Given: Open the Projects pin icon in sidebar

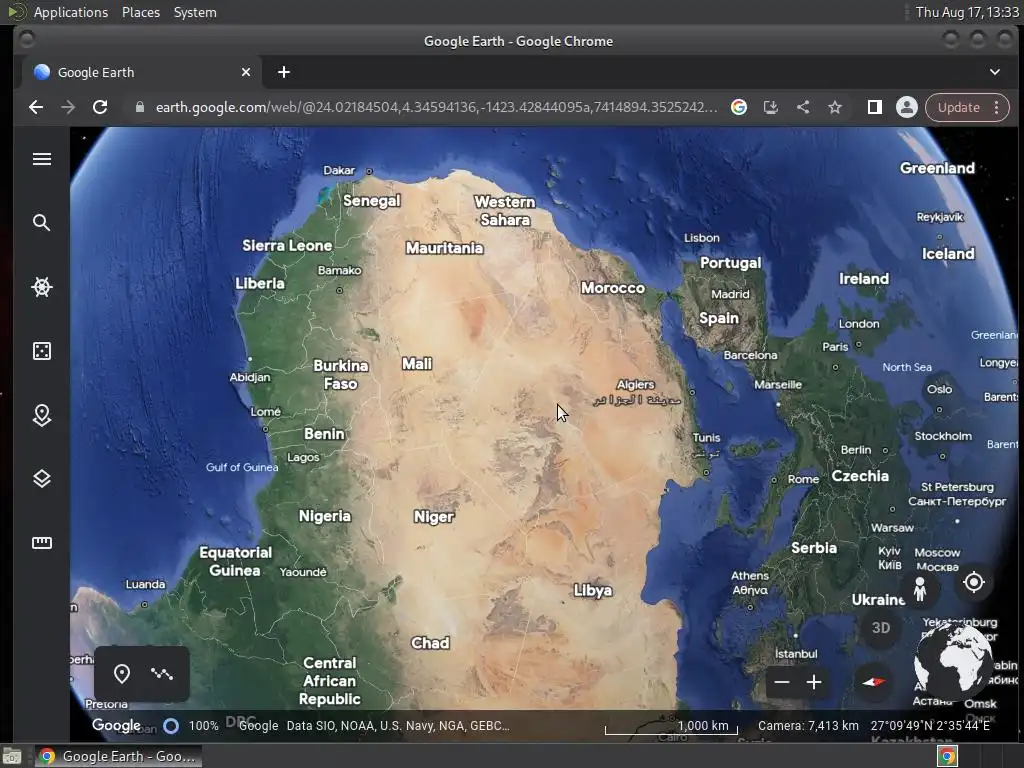Looking at the screenshot, I should coord(42,415).
